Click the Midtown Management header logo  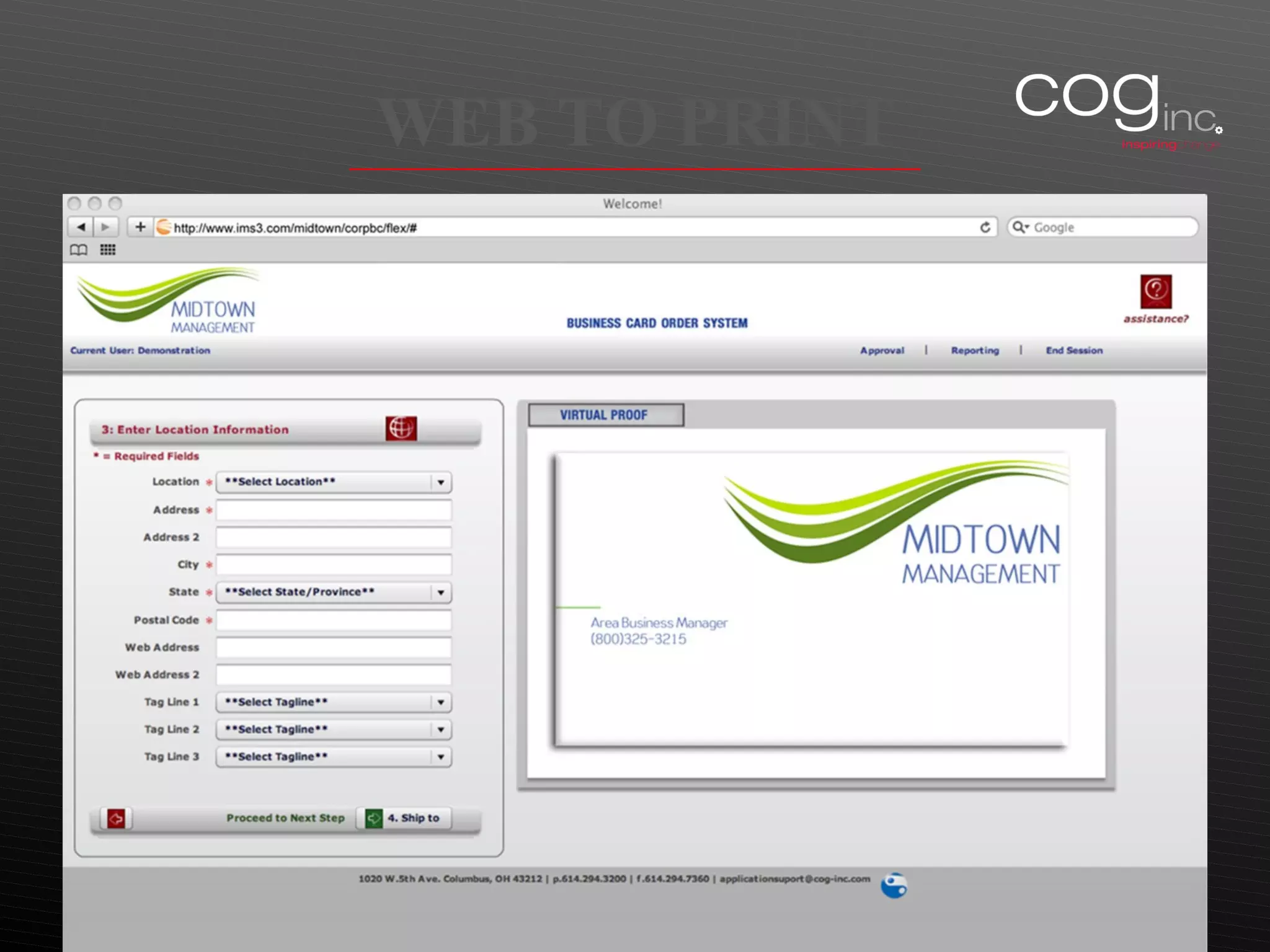(x=167, y=301)
